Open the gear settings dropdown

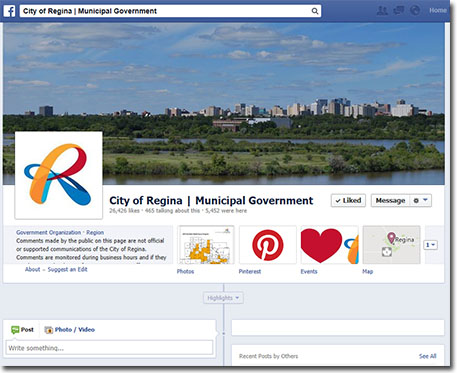[420, 200]
